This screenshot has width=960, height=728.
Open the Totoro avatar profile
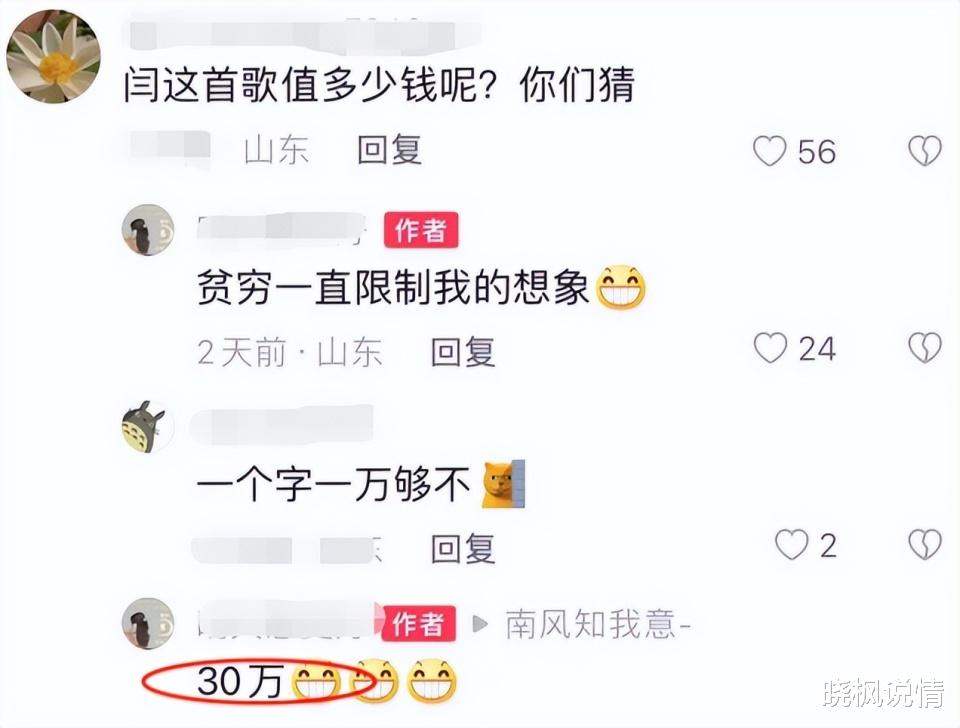pos(147,427)
